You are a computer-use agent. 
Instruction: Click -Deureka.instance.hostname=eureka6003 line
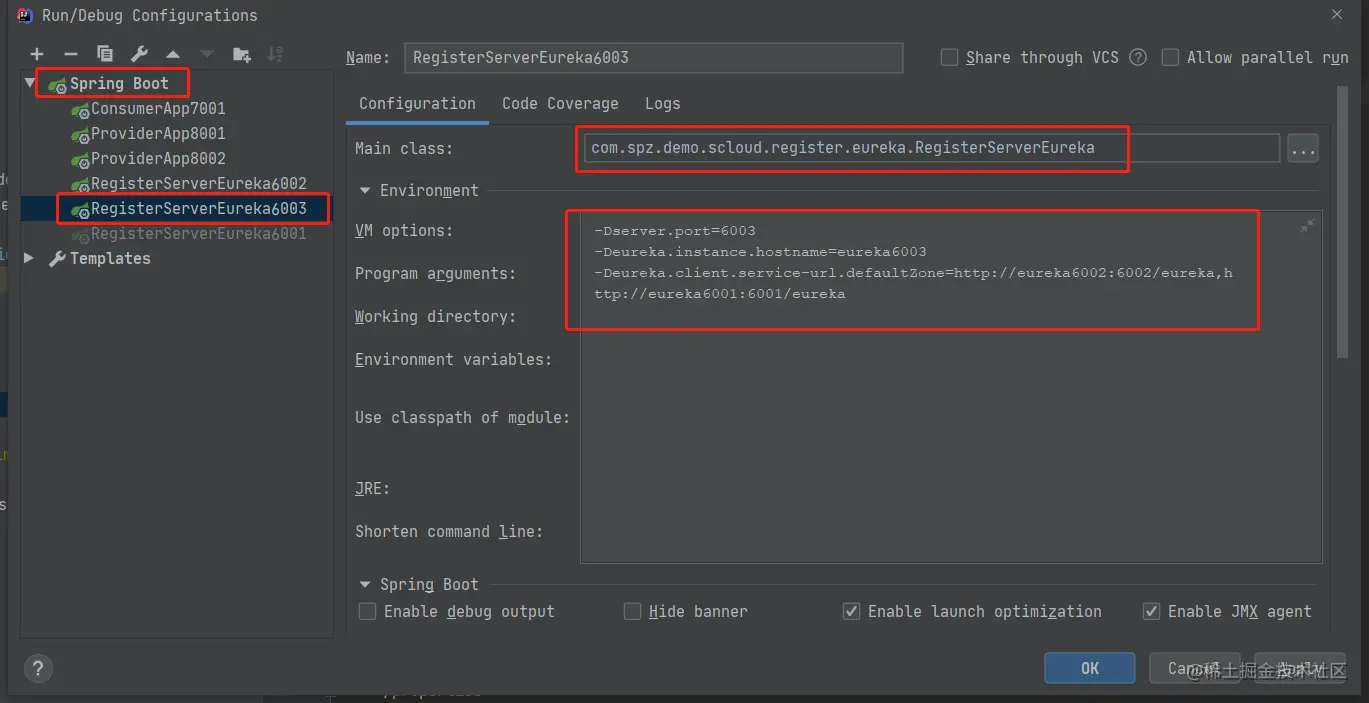(760, 251)
